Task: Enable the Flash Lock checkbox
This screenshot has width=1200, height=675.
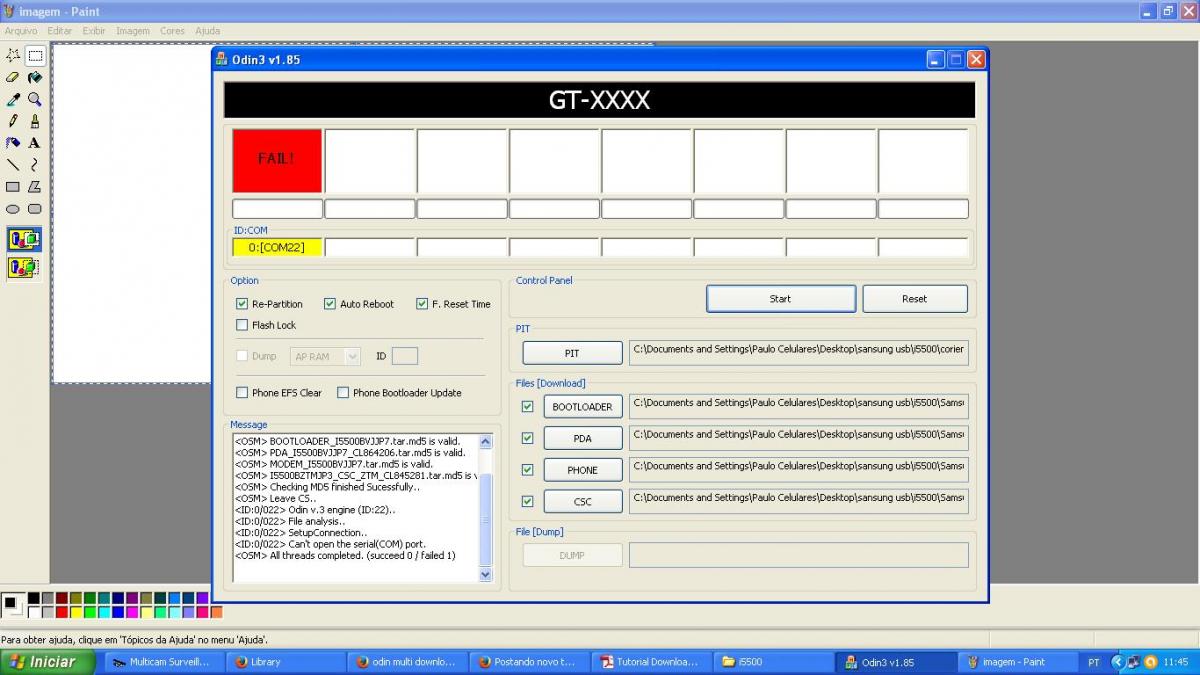Action: [x=241, y=325]
